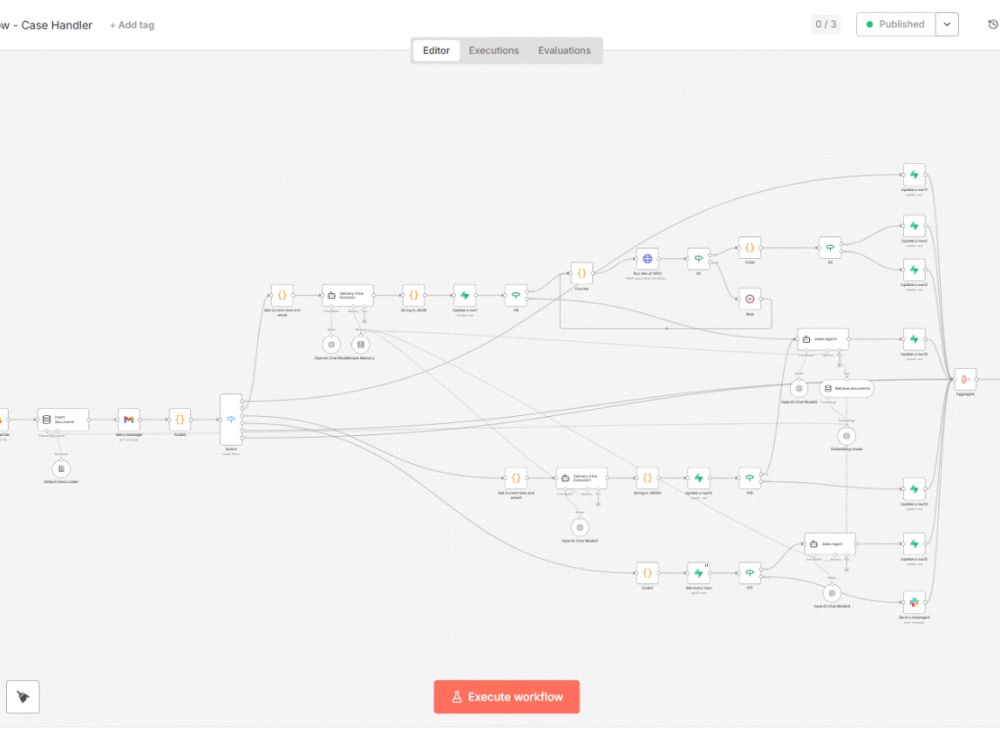This screenshot has height=750, width=1000.
Task: Select the Counter code node
Action: [x=582, y=274]
